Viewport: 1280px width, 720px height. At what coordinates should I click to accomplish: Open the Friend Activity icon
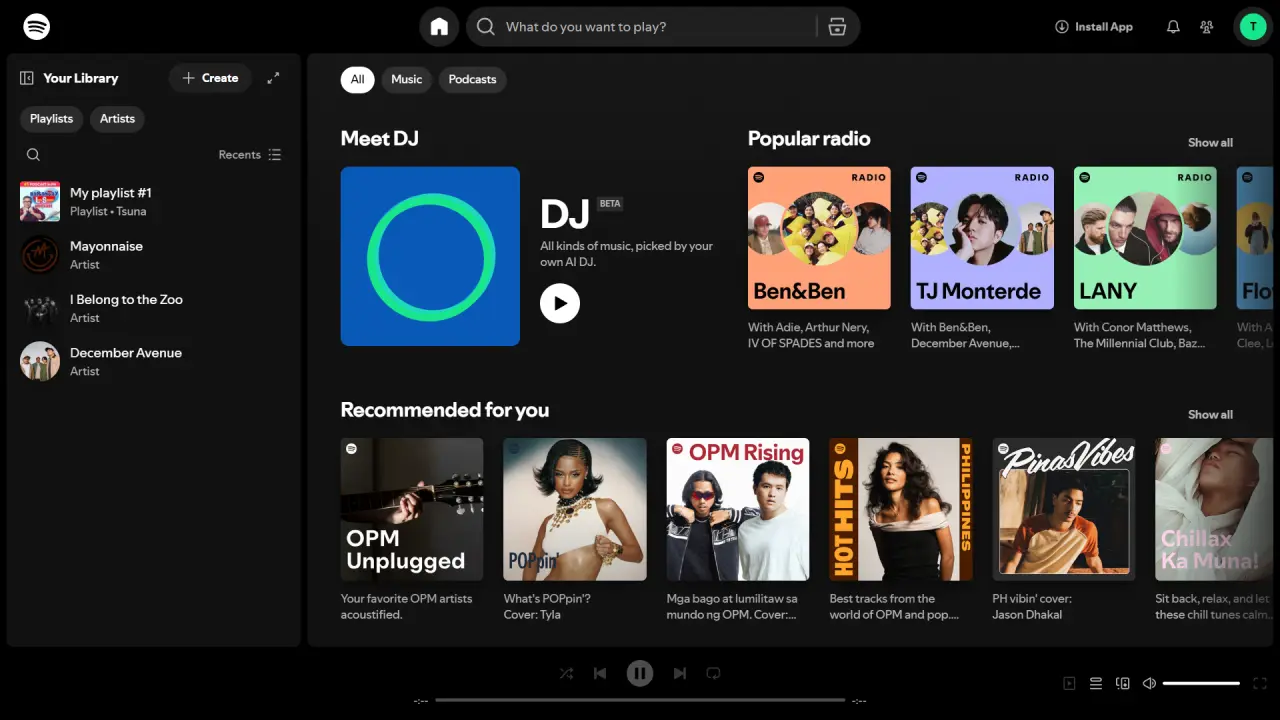(1207, 27)
